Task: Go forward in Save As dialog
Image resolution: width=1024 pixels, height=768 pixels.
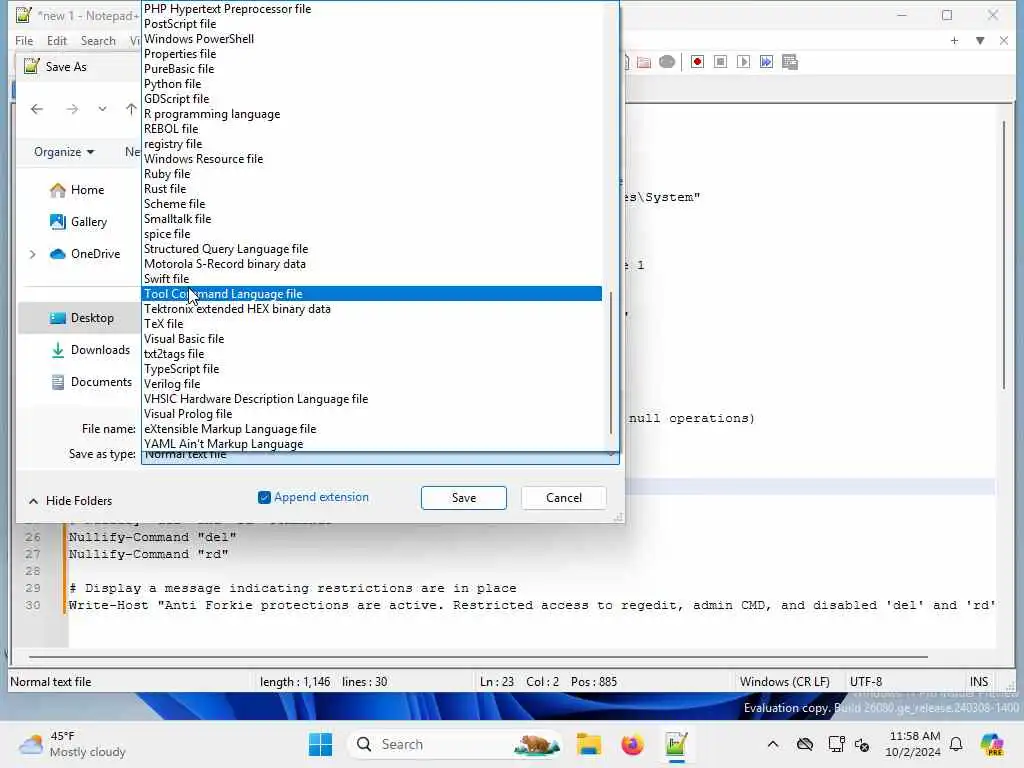Action: coord(72,109)
